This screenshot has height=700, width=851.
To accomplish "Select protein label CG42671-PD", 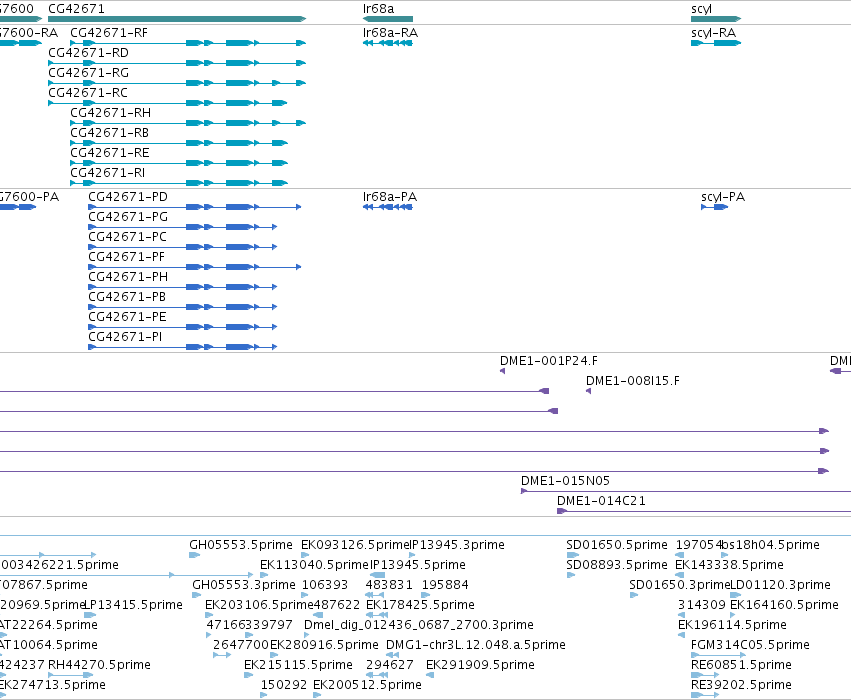I will (x=128, y=197).
